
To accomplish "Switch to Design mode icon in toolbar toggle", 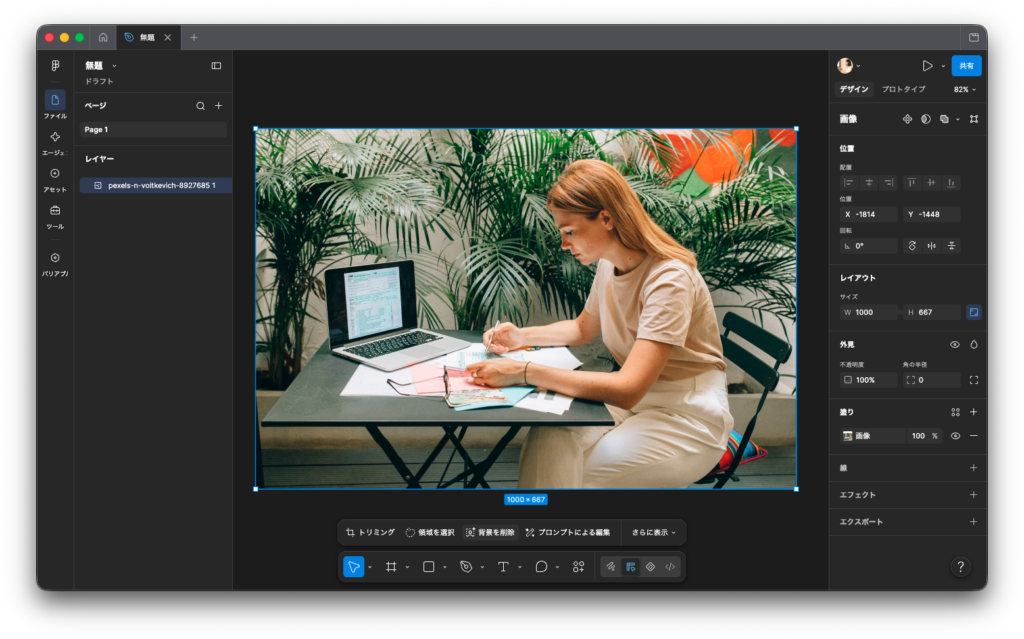I will [x=630, y=566].
